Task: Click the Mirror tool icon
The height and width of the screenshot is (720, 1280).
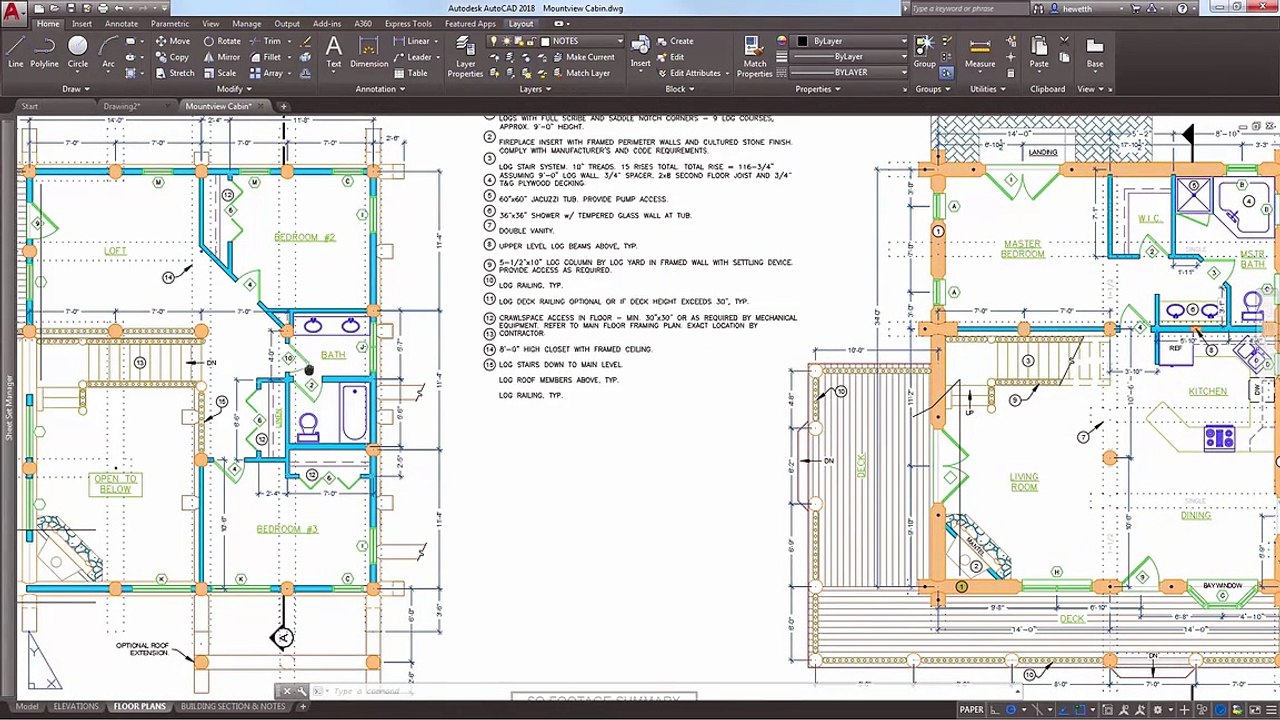Action: pos(208,57)
